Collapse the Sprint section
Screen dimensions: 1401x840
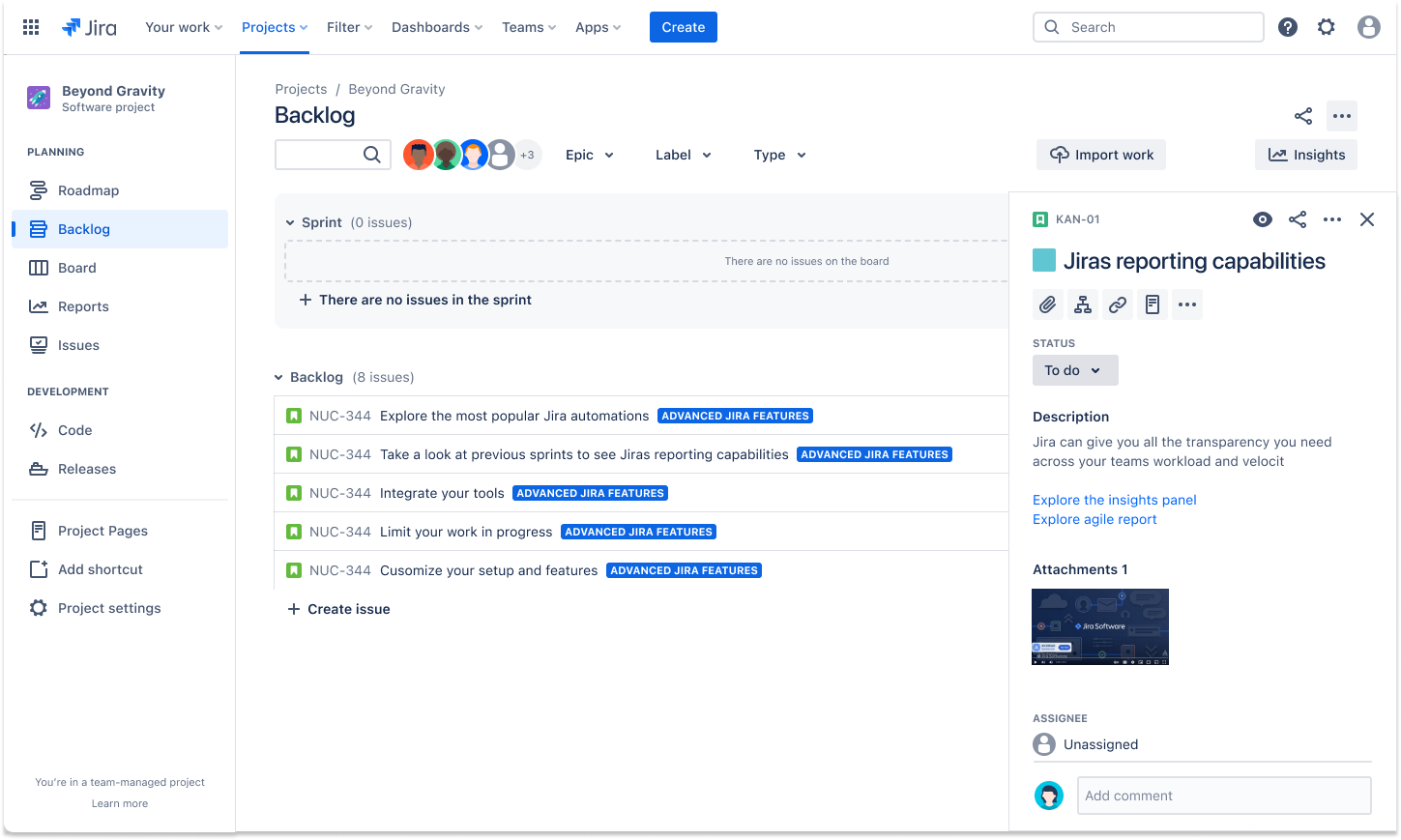(290, 222)
